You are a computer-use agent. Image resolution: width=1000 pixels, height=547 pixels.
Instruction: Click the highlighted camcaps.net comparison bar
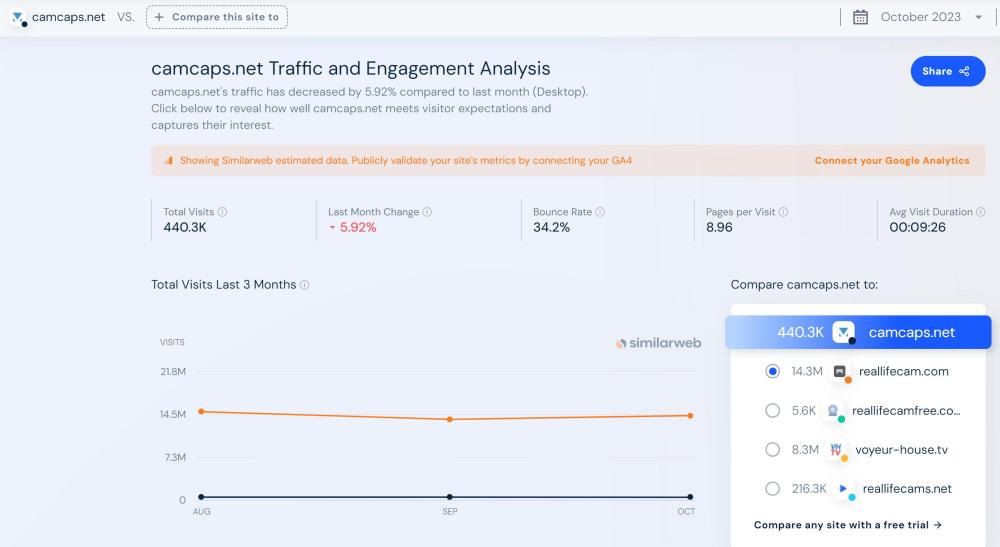858,332
